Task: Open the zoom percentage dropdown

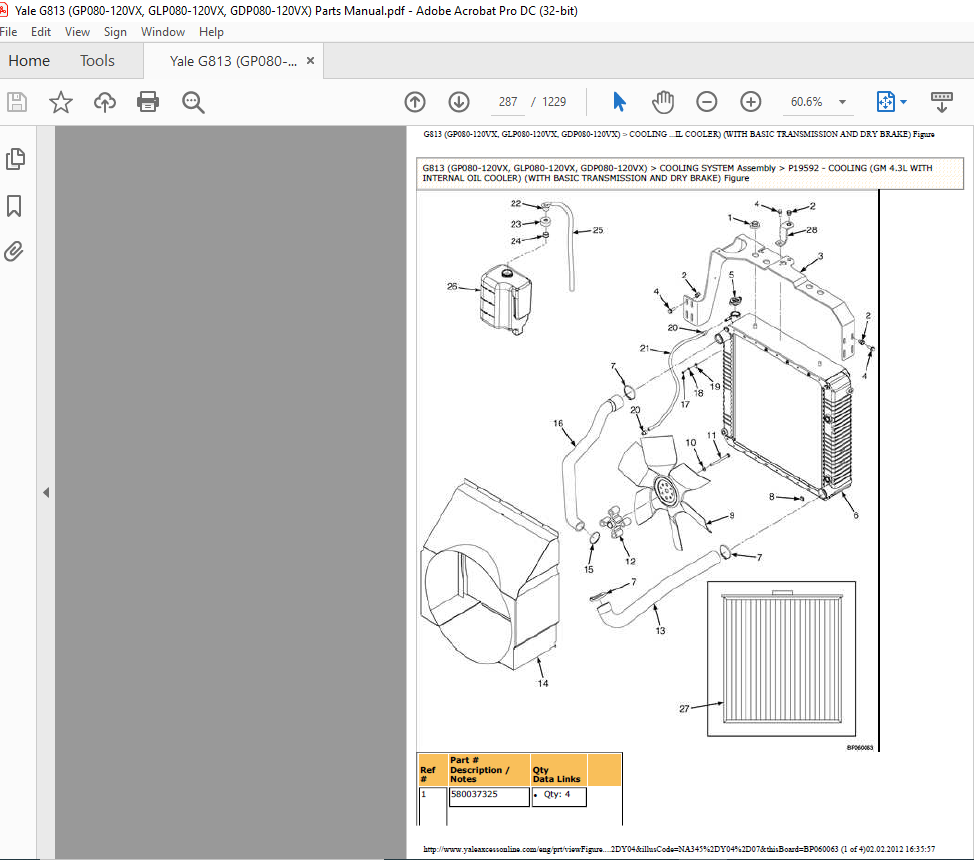Action: click(842, 102)
